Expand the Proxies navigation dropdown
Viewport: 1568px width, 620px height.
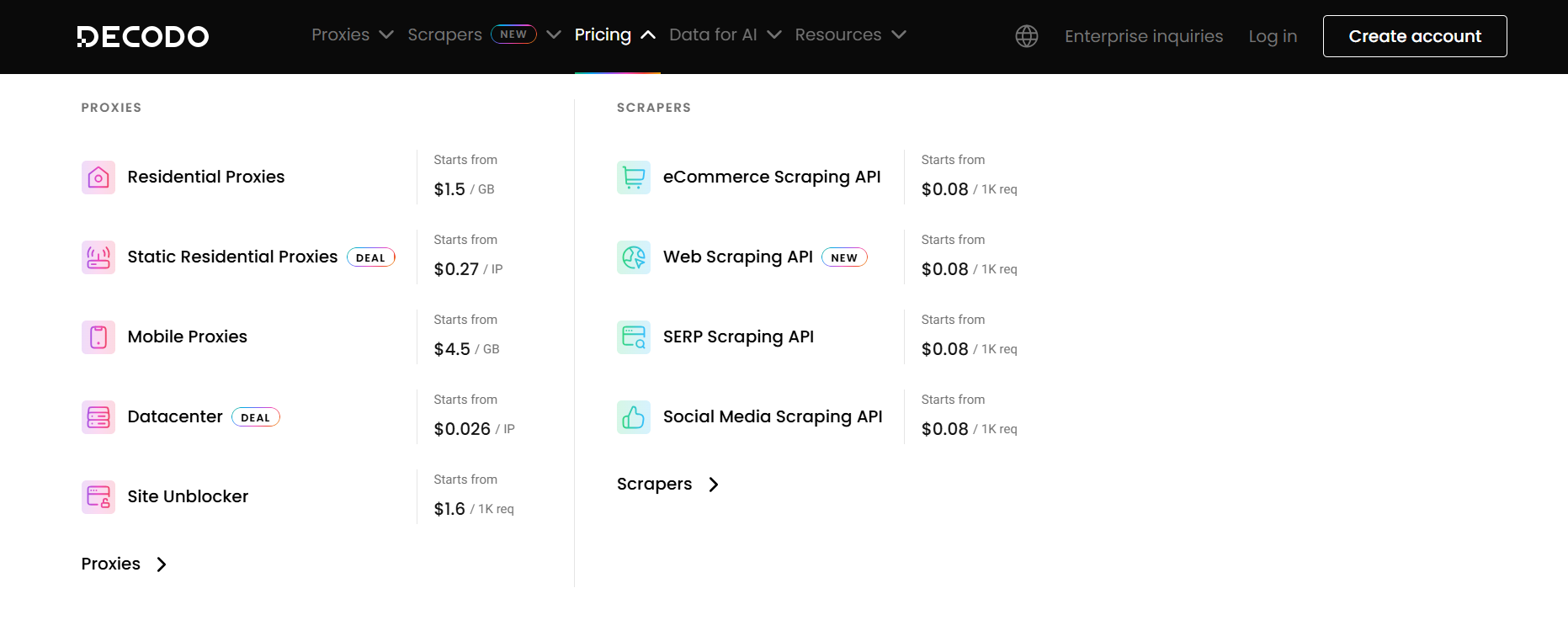[x=352, y=35]
